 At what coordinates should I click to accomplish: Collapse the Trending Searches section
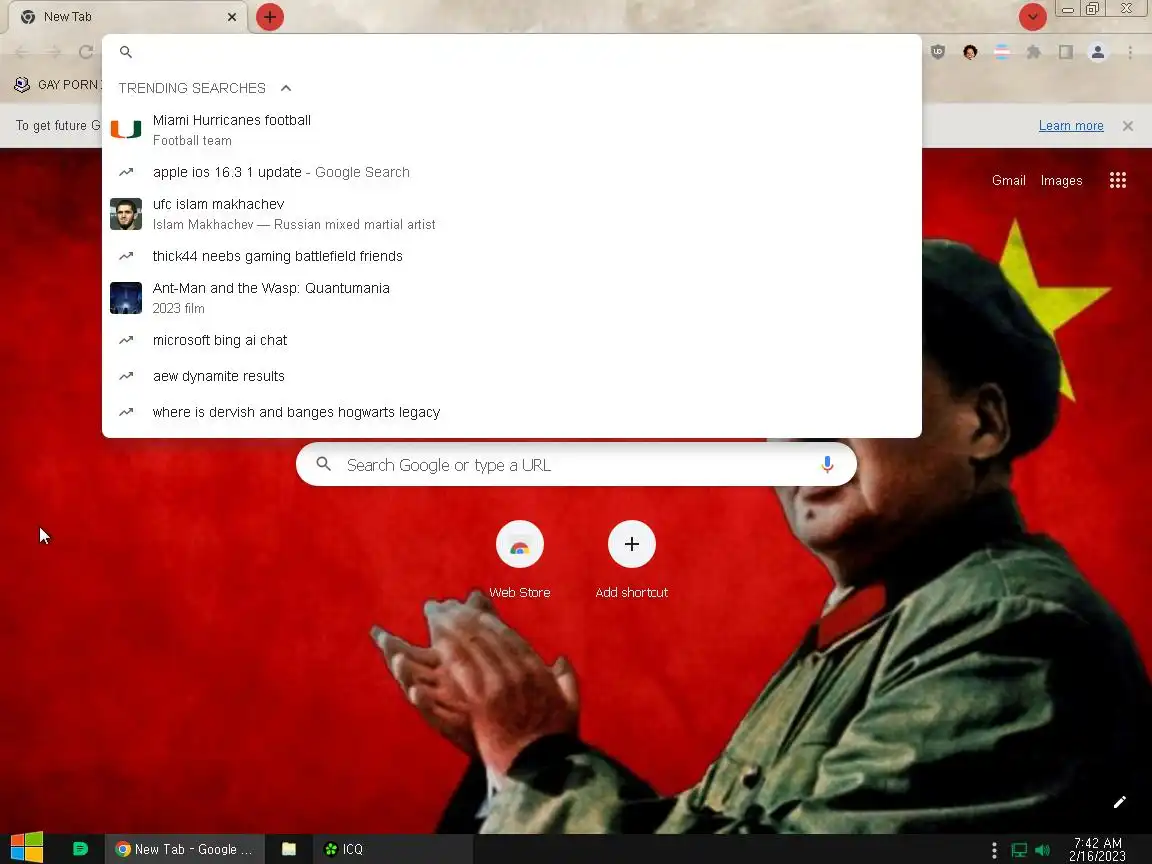pos(286,88)
